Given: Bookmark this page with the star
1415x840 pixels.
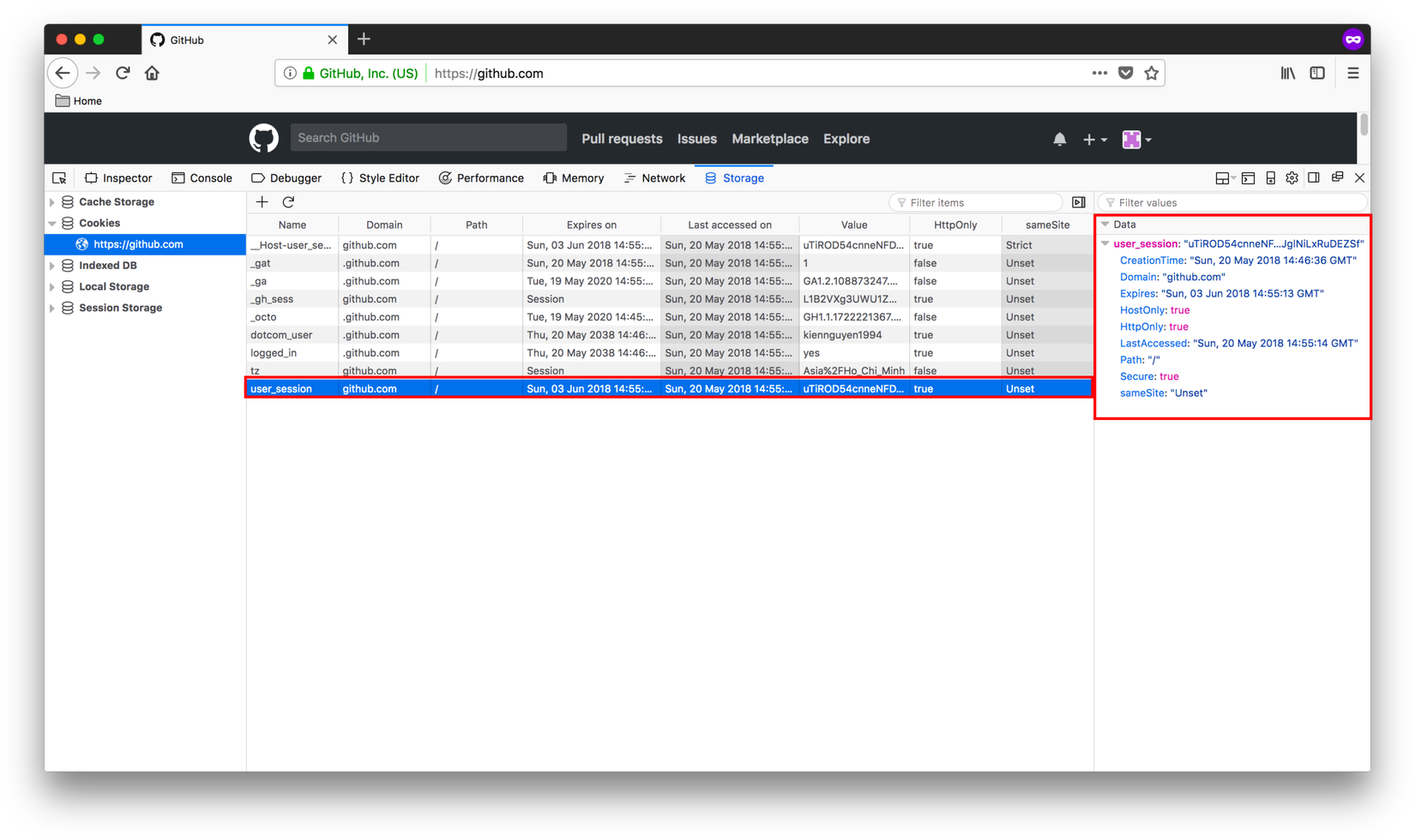Looking at the screenshot, I should [1152, 73].
